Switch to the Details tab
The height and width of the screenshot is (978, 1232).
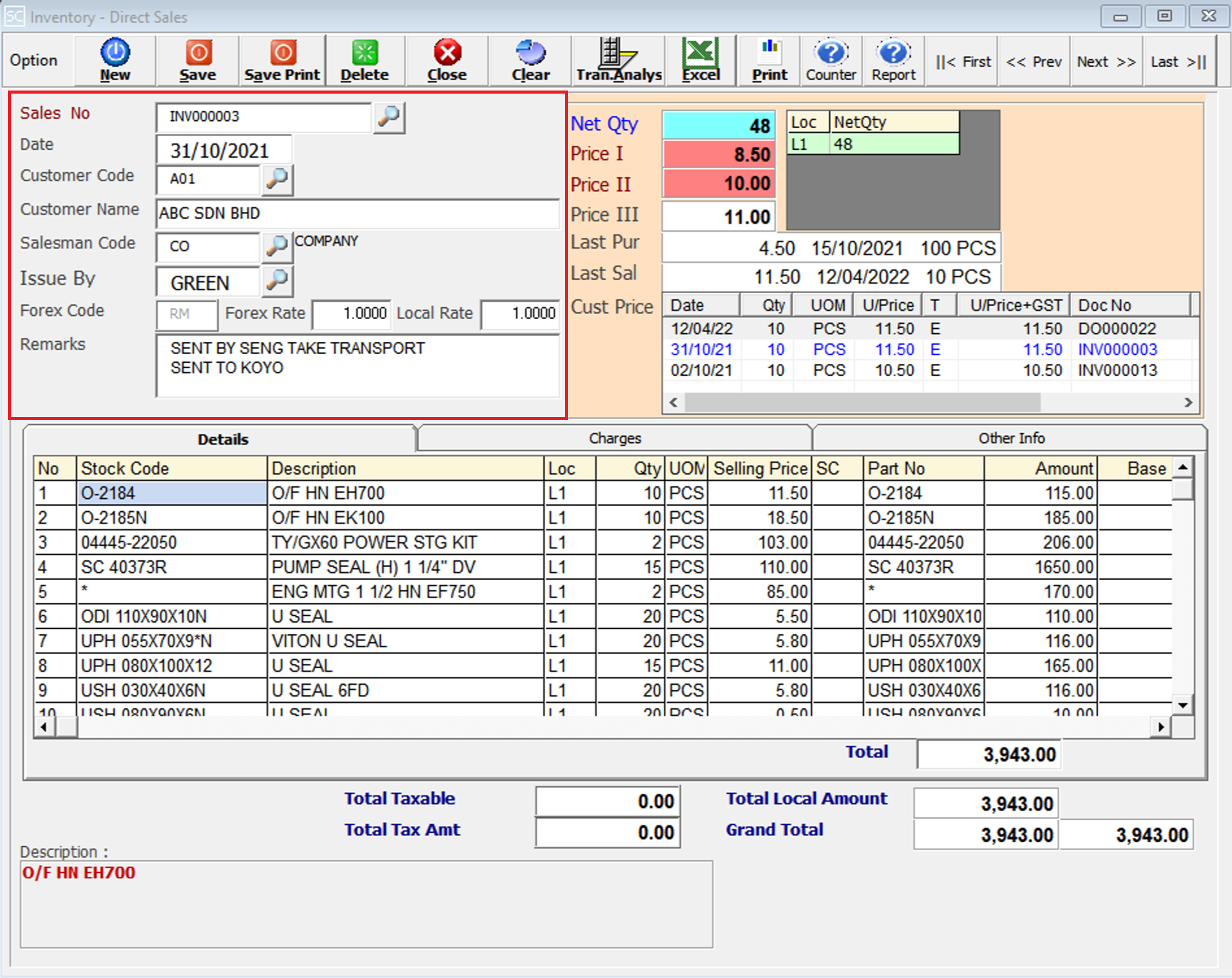click(222, 439)
